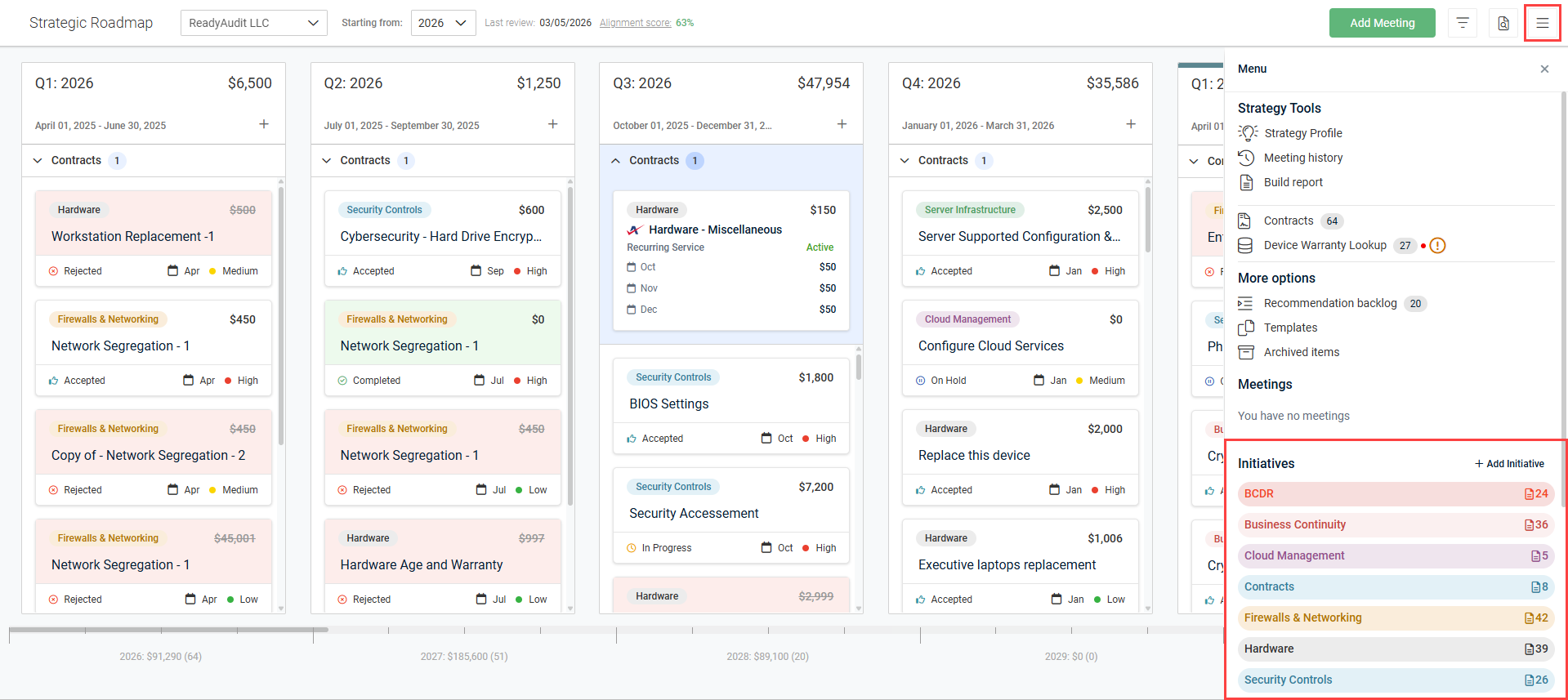Viewport: 1568px width, 700px height.
Task: Click the filter icon in top toolbar
Action: point(1463,23)
